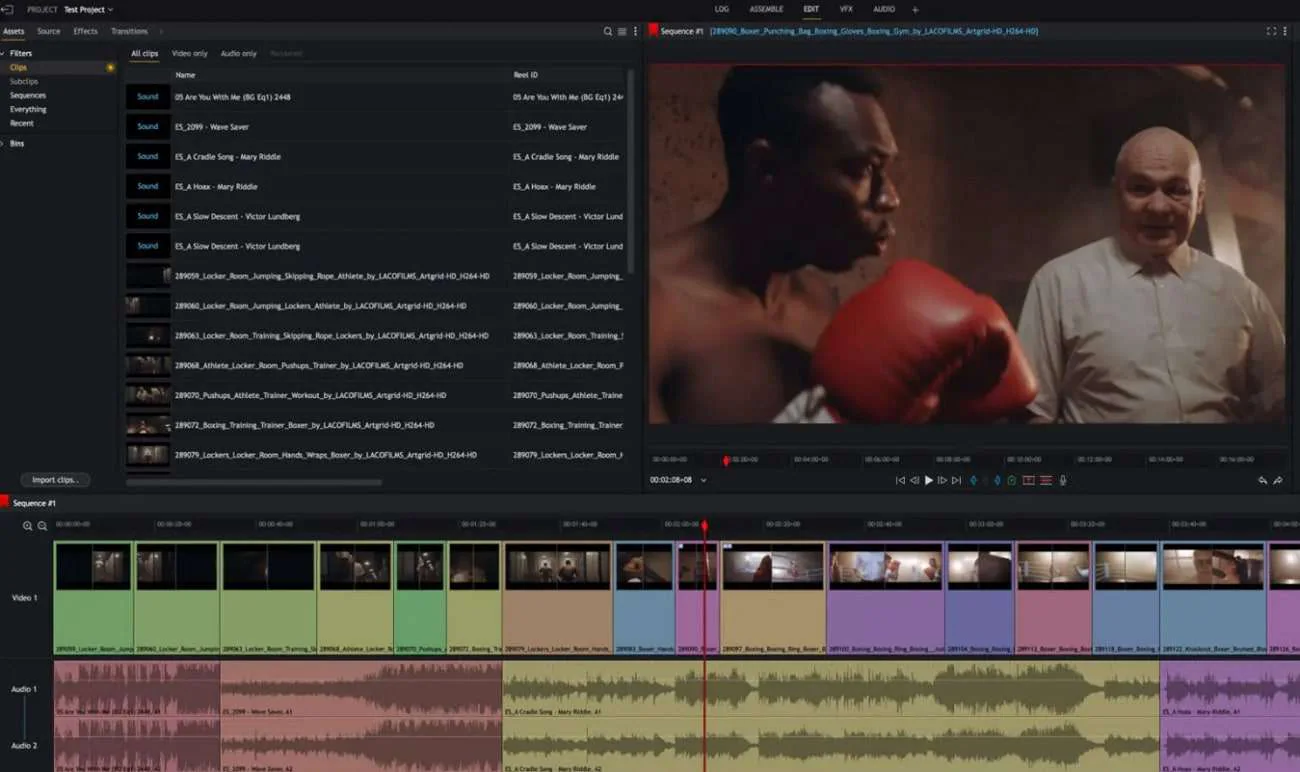1300x772 pixels.
Task: Open the Effects tab
Action: pos(86,31)
